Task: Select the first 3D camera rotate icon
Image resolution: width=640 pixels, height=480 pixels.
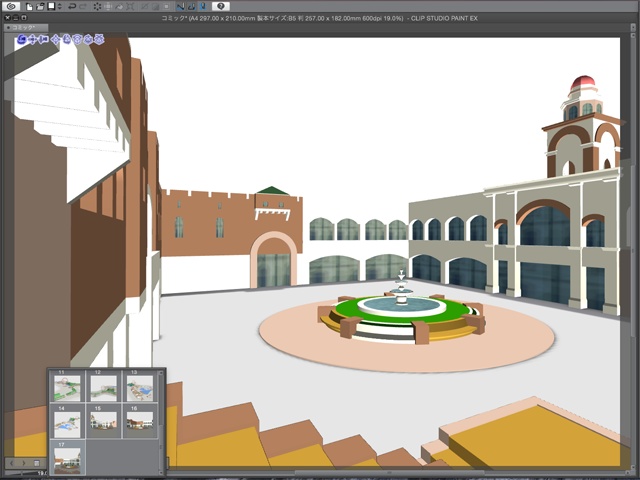Action: (x=22, y=41)
